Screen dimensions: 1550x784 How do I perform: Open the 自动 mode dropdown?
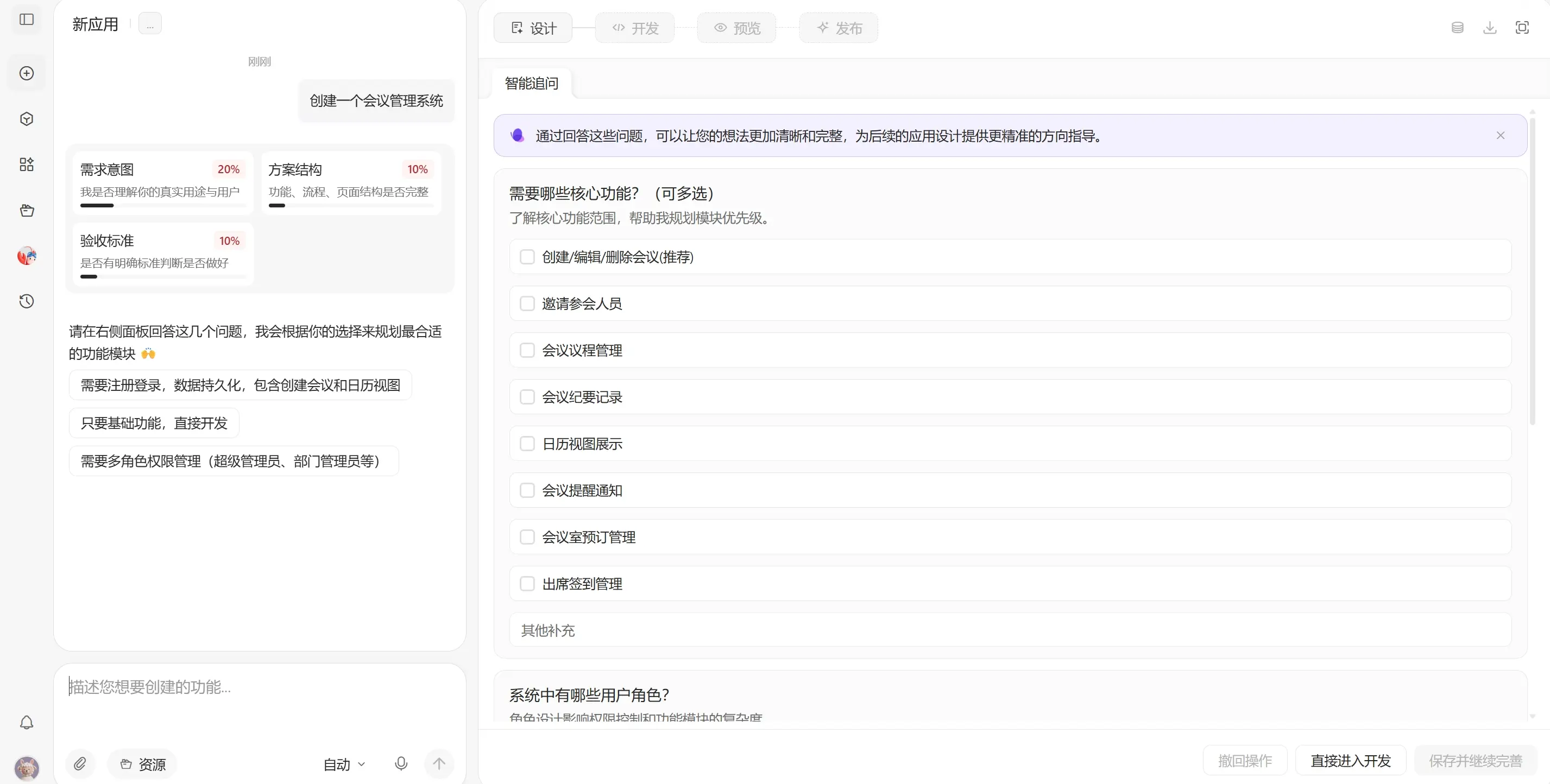[x=344, y=764]
